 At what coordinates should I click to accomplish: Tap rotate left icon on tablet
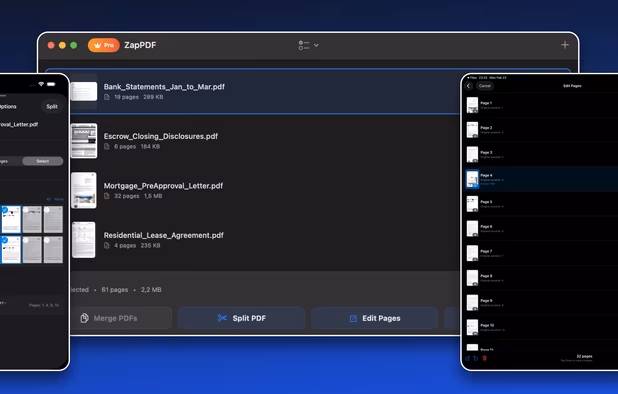tap(468, 358)
